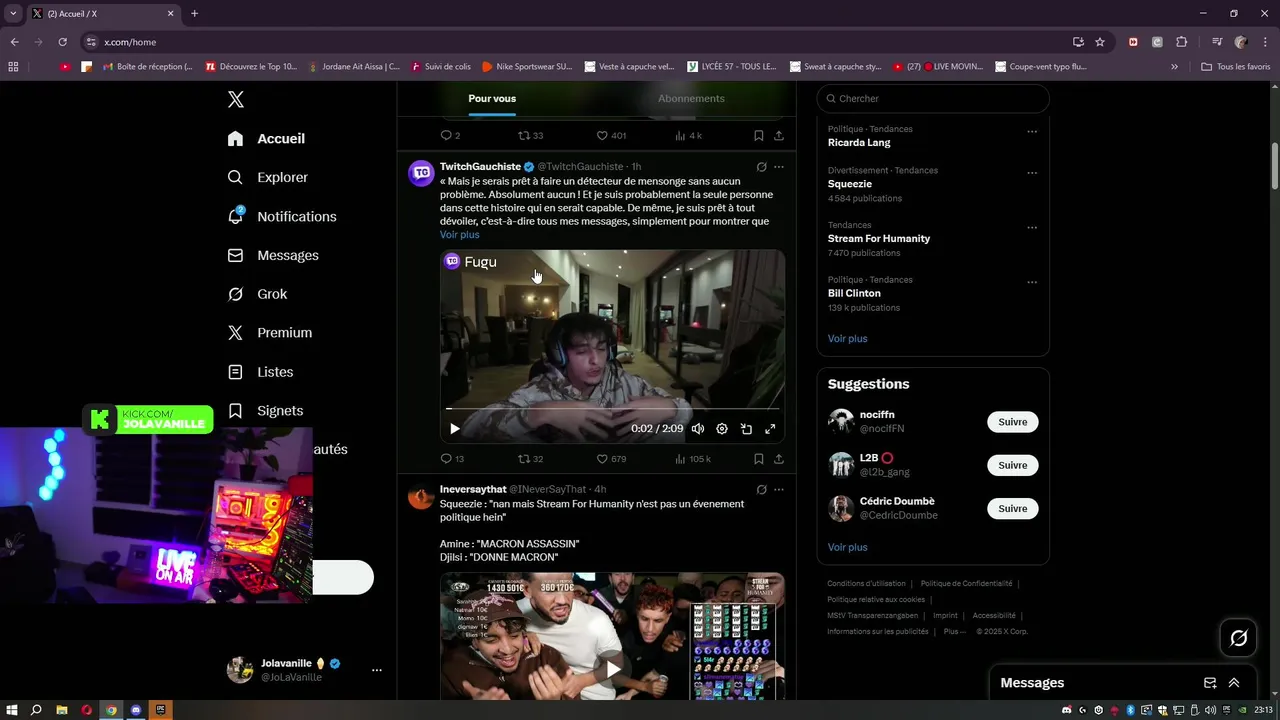Play the Stream For Humanity video
Image resolution: width=1280 pixels, height=720 pixels.
click(612, 667)
